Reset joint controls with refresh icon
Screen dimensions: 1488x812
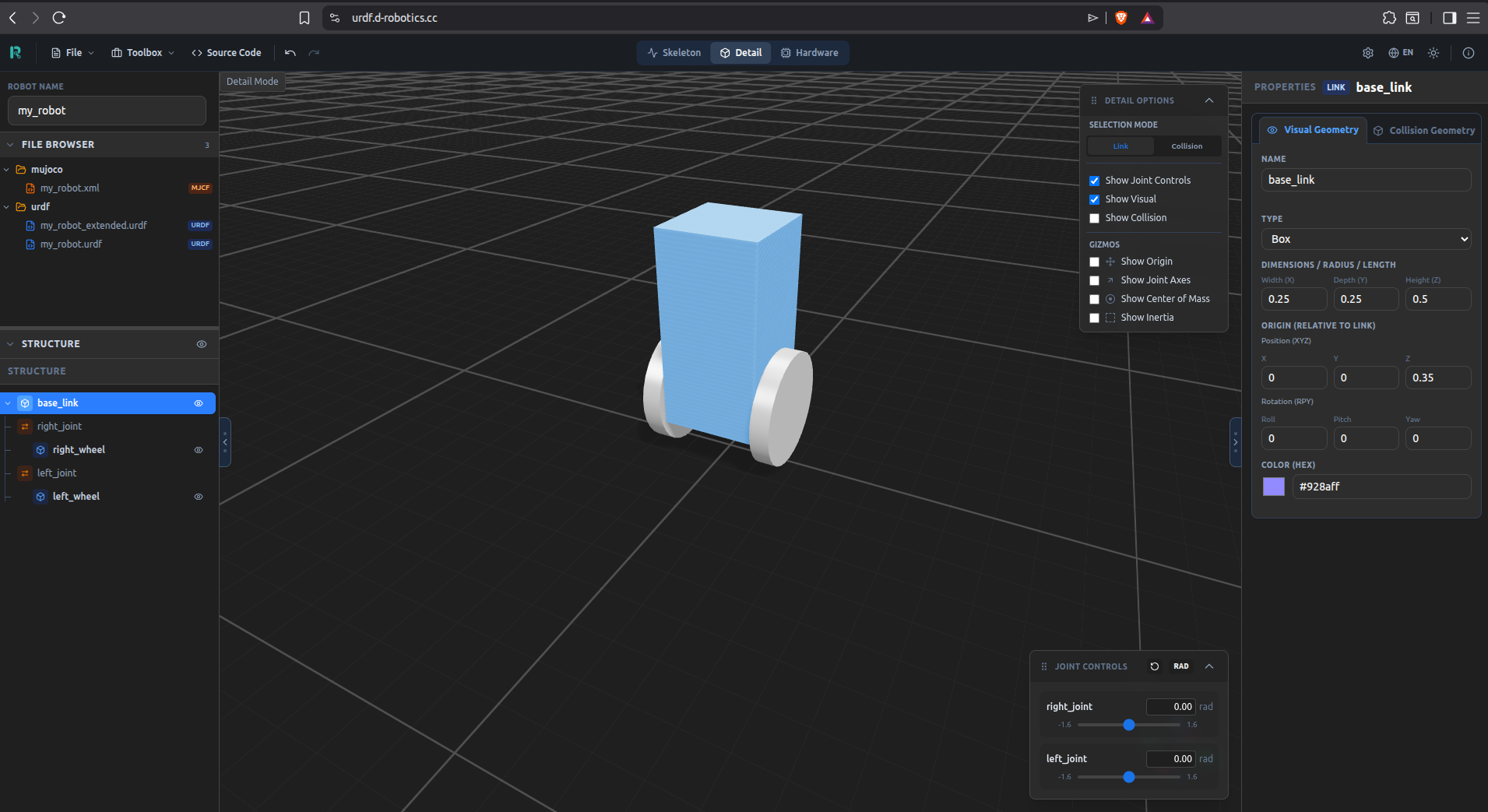[x=1154, y=666]
